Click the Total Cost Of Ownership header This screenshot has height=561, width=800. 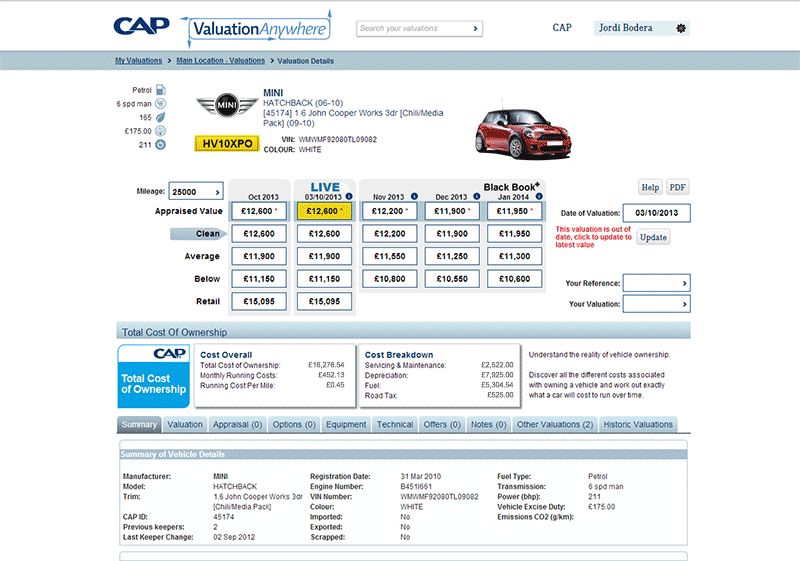pyautogui.click(x=404, y=332)
